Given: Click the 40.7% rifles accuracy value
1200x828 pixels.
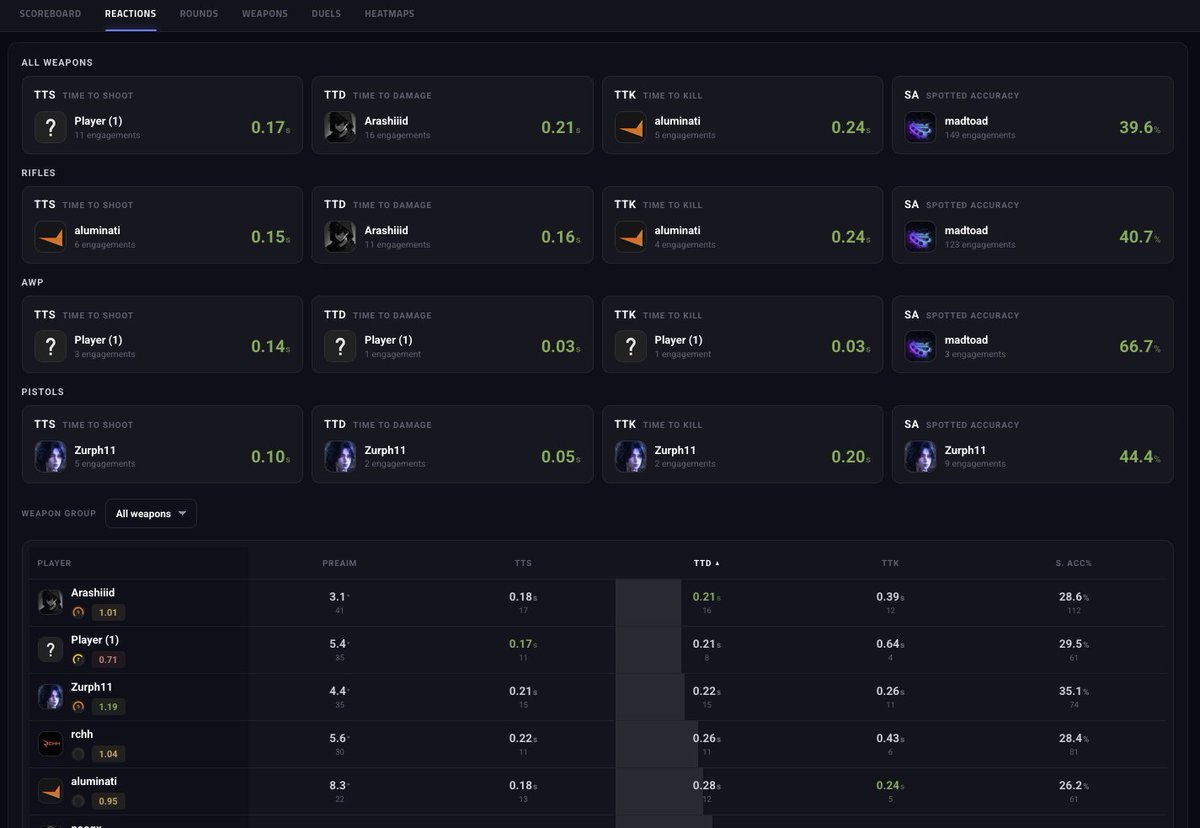Looking at the screenshot, I should pos(1140,238).
